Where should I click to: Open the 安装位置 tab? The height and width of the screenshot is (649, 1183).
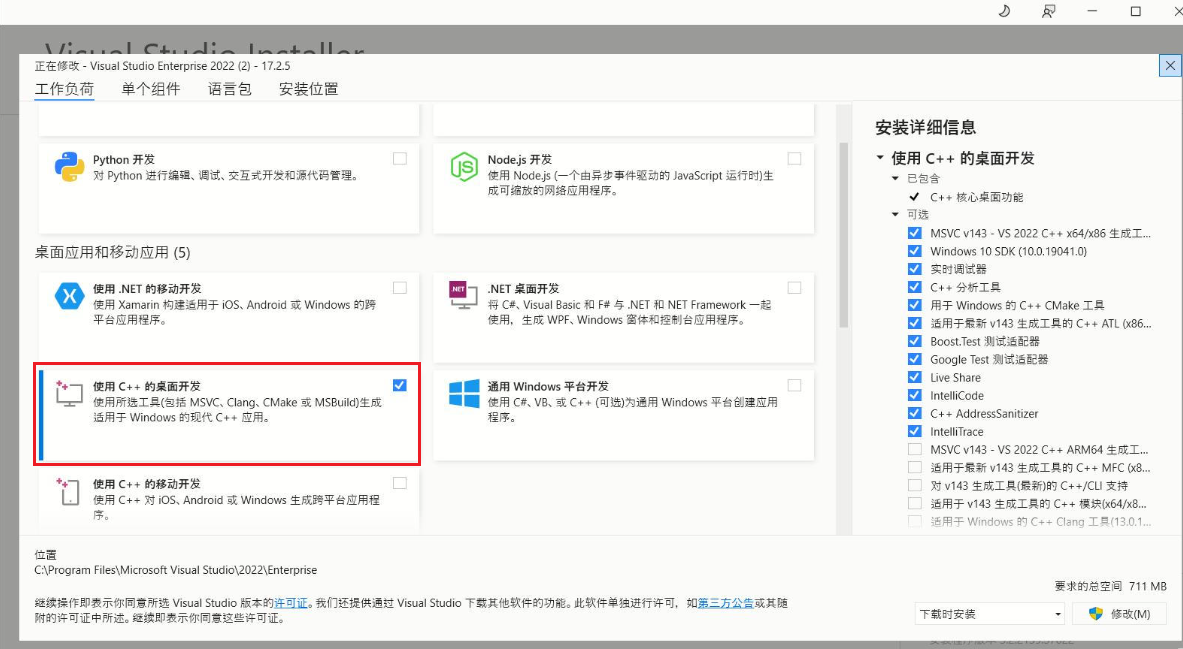(309, 89)
